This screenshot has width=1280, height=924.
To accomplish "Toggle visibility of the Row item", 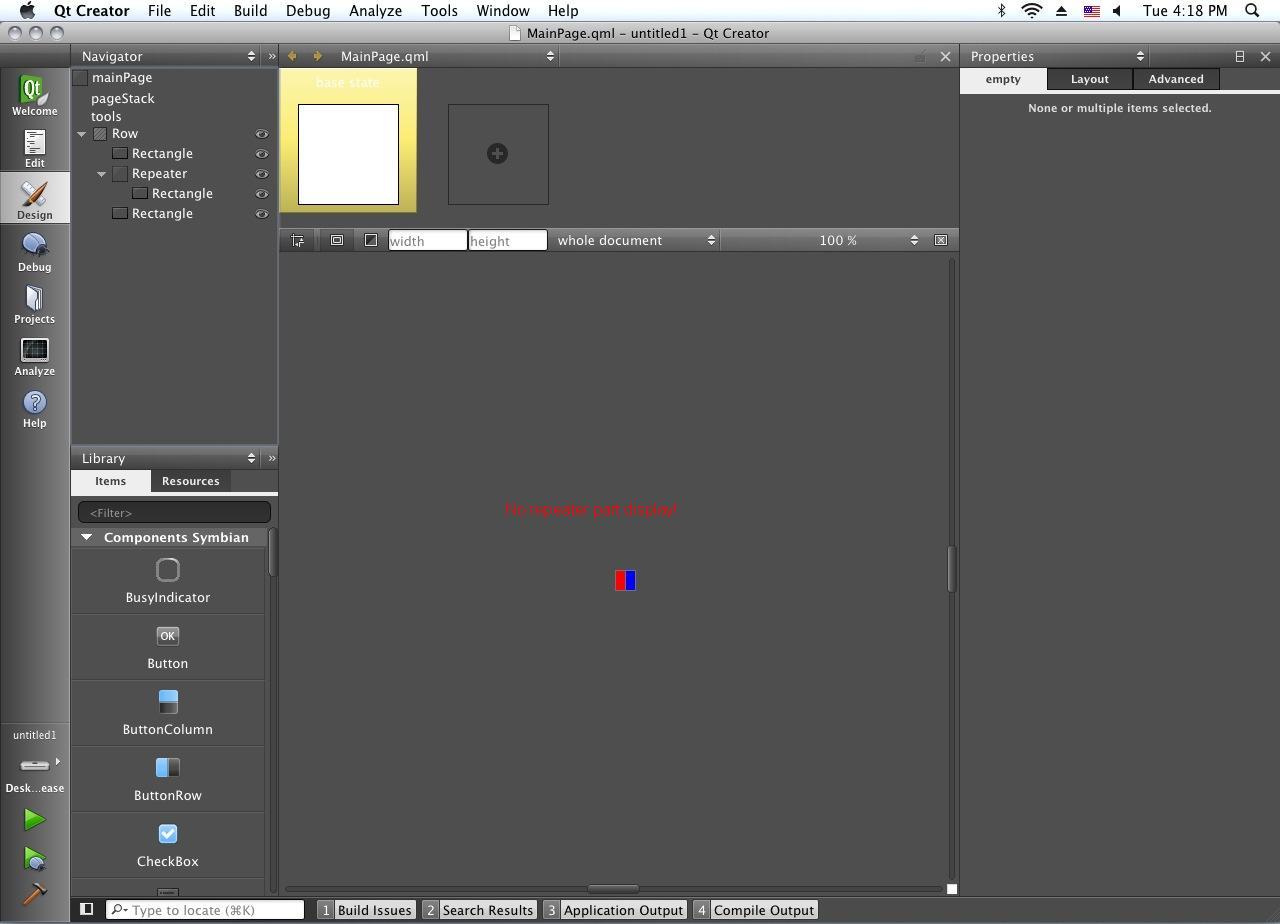I will [261, 134].
